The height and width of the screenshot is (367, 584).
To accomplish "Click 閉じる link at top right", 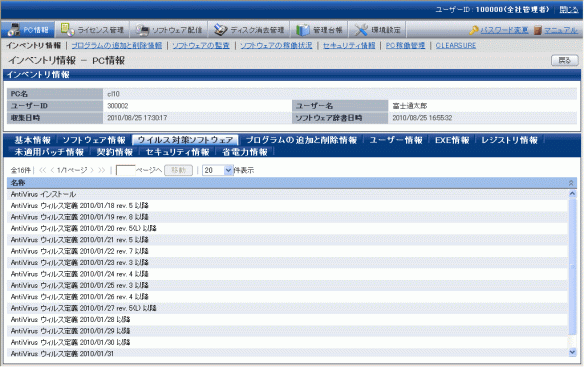I will tap(569, 10).
